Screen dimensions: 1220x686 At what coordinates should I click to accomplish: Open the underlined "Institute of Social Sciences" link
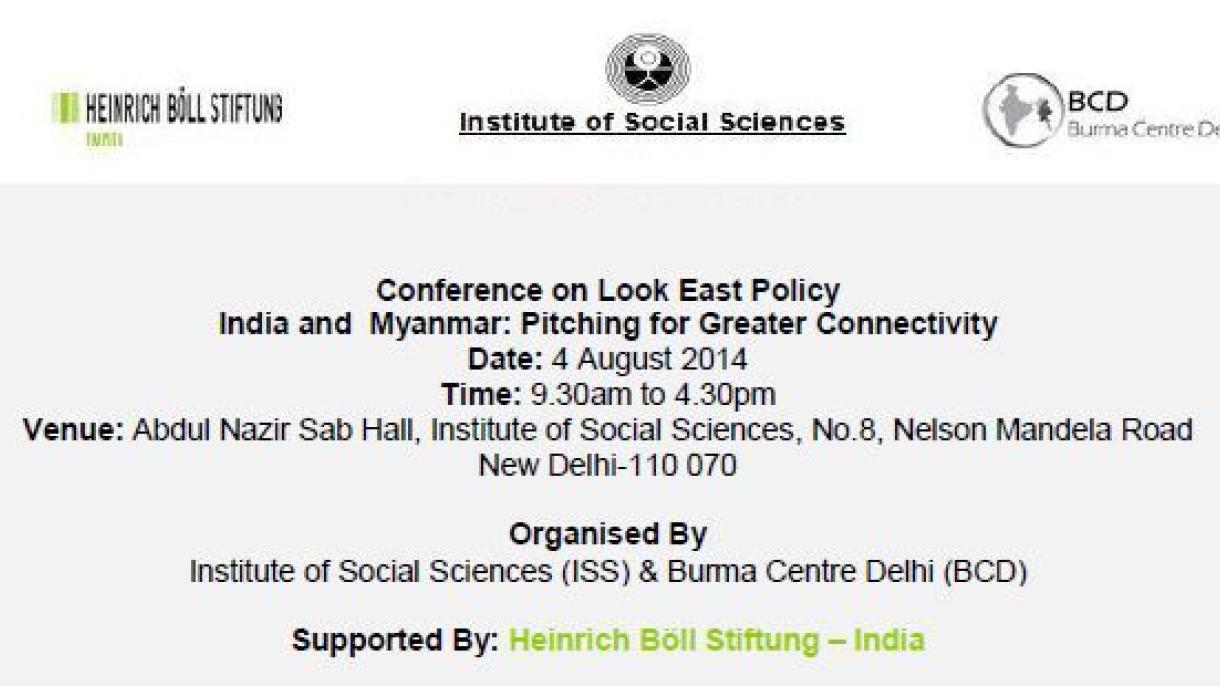652,123
